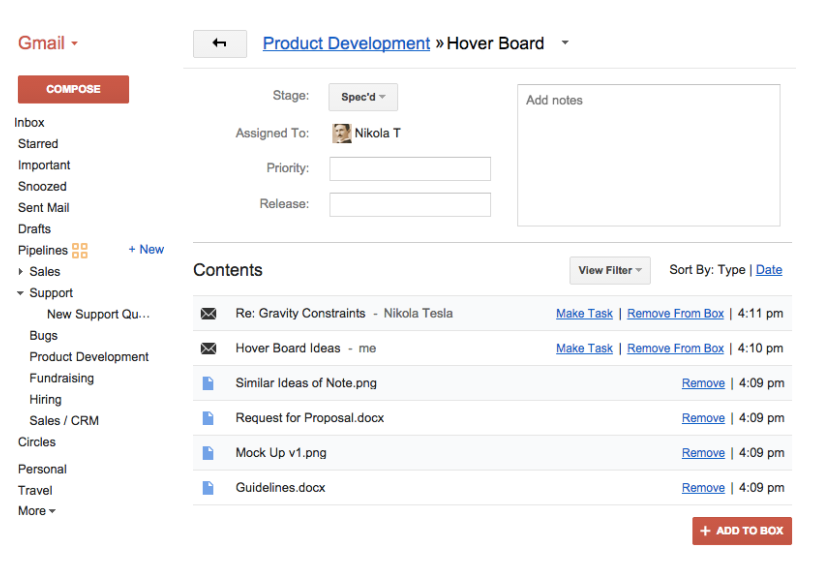Open the Stage Spec'd dropdown
Image resolution: width=817 pixels, height=567 pixels.
point(363,97)
